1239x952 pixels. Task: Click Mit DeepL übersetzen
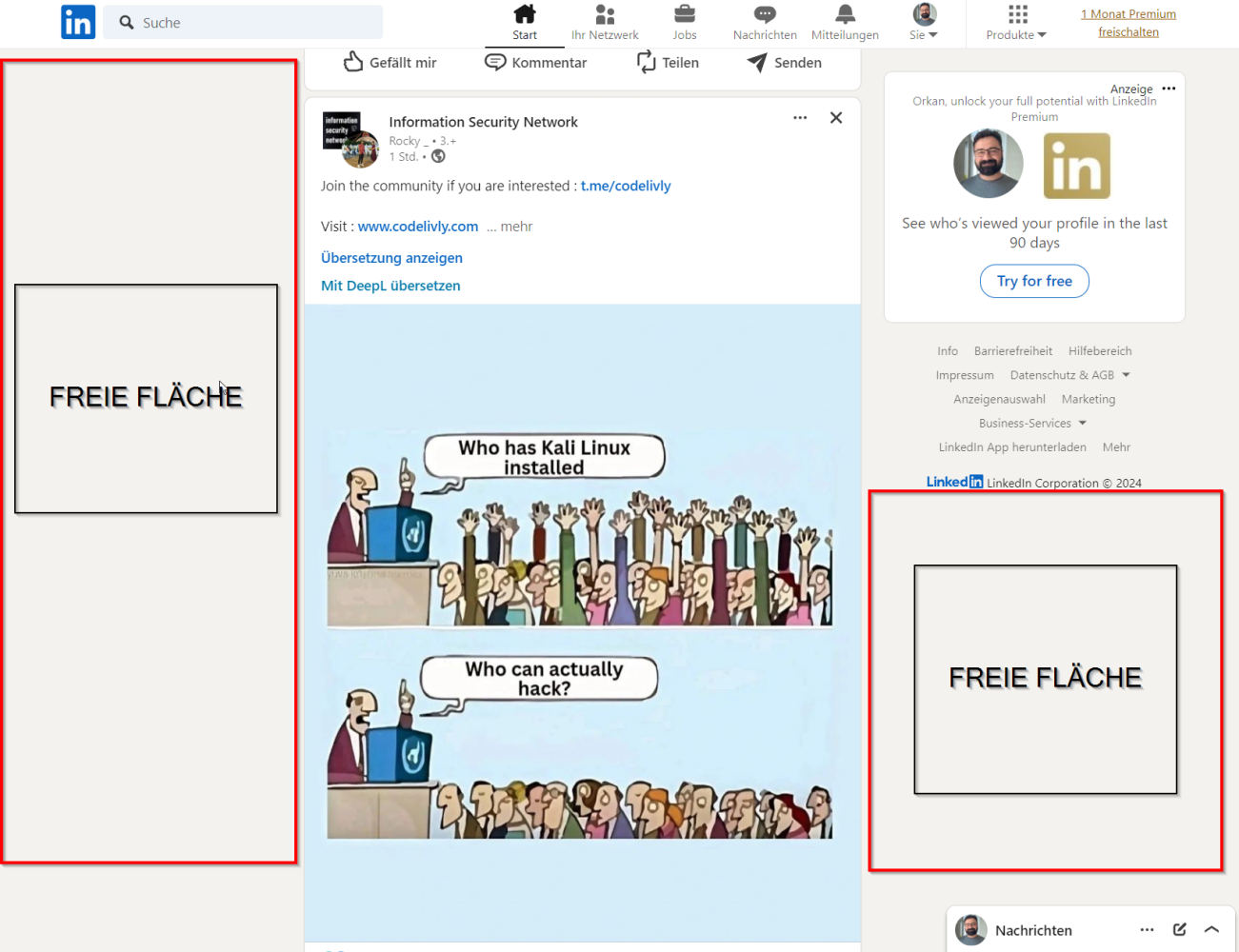(390, 286)
